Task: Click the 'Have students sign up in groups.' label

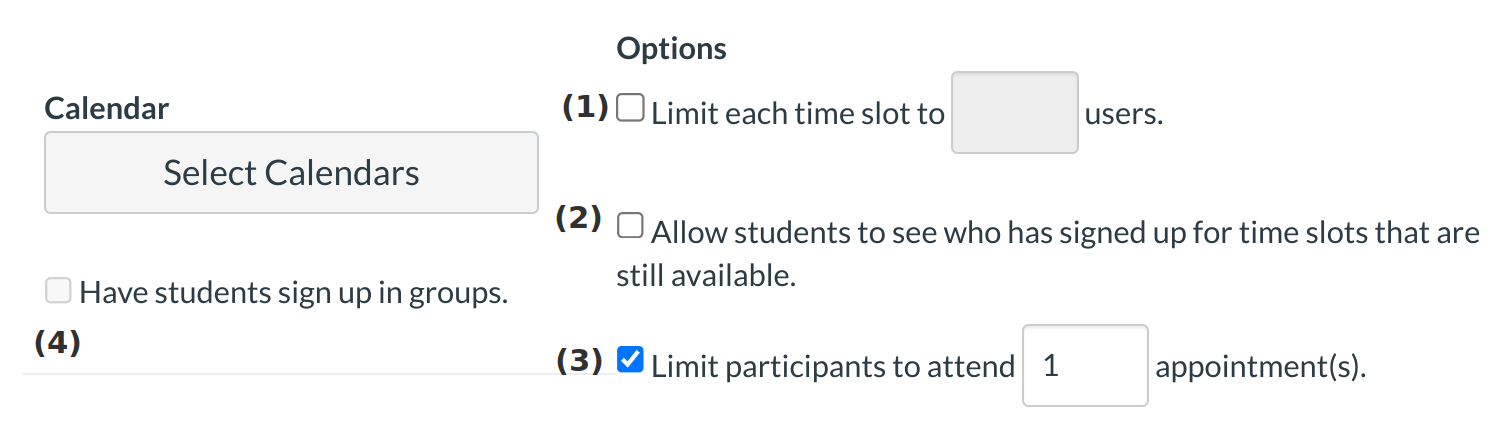Action: pyautogui.click(x=293, y=293)
